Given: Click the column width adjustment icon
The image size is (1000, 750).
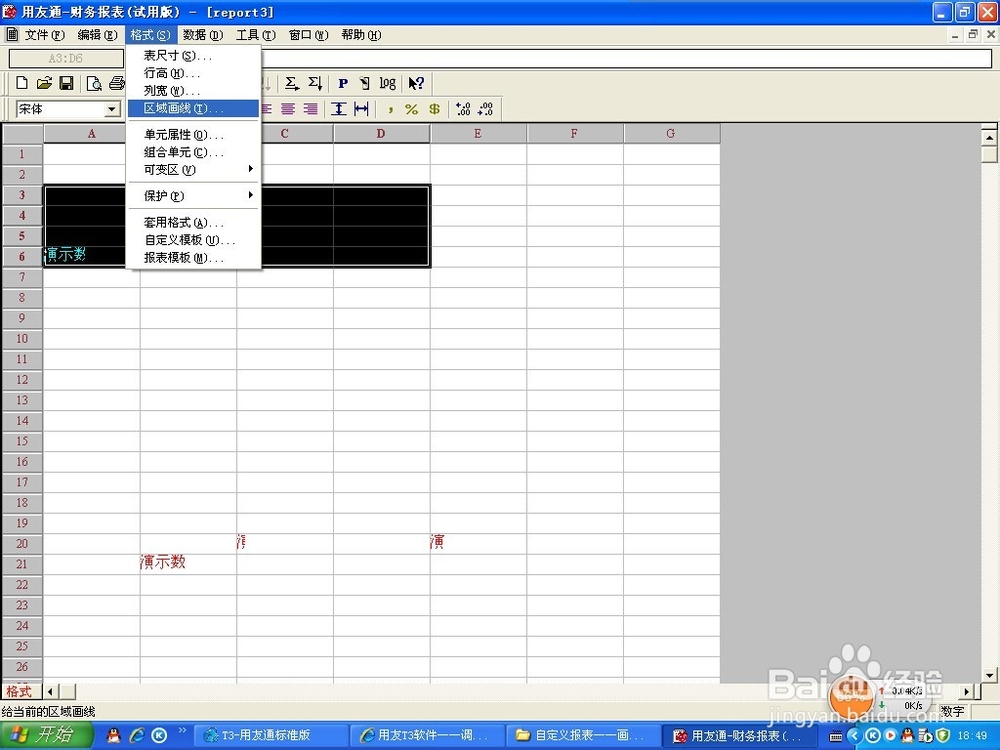Looking at the screenshot, I should pos(362,108).
